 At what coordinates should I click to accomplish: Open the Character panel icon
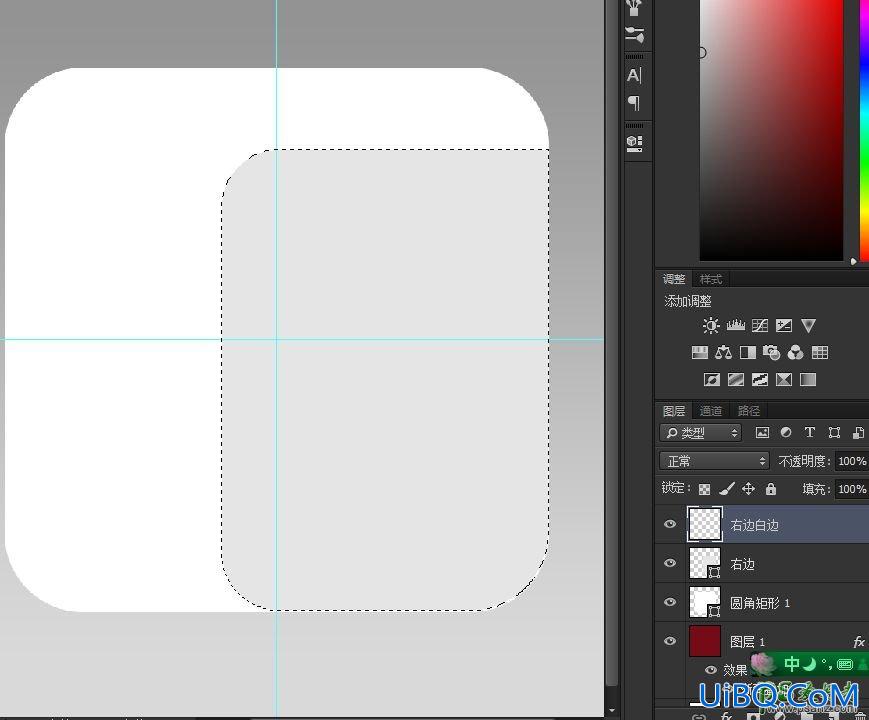click(635, 75)
